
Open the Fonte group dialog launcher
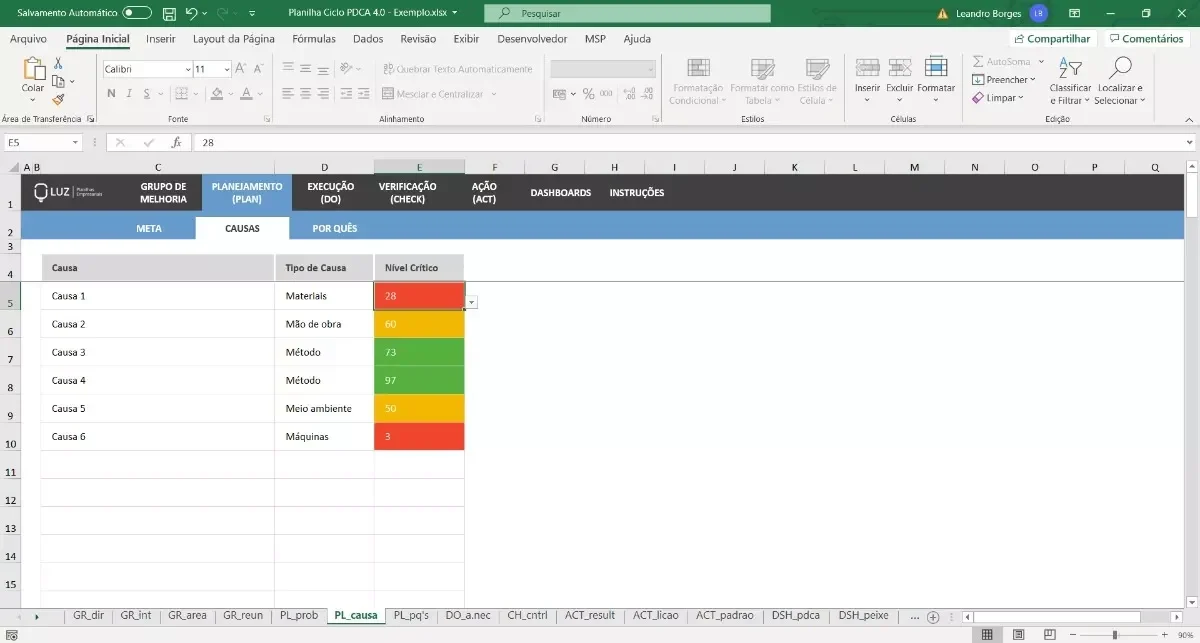tap(267, 119)
